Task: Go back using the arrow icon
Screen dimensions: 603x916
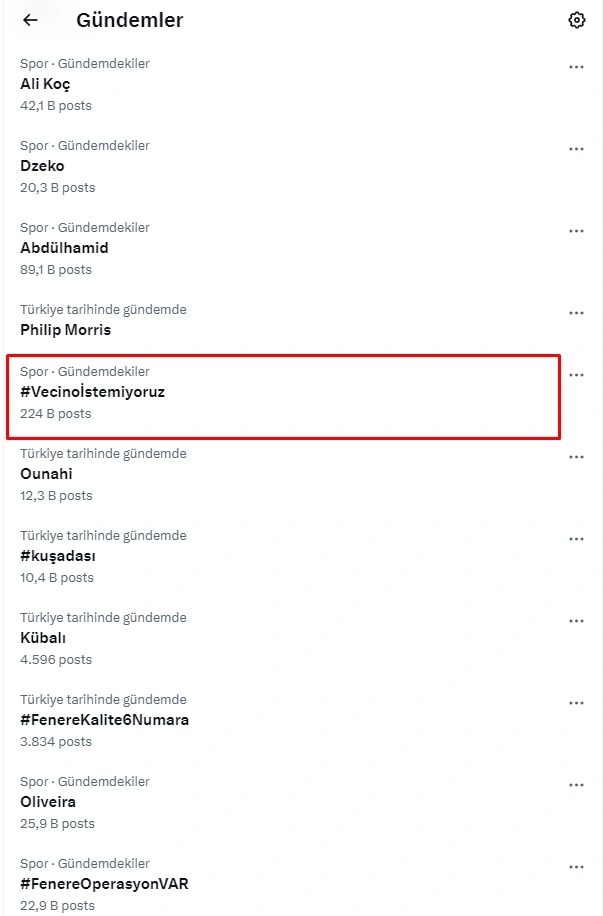Action: pos(30,20)
